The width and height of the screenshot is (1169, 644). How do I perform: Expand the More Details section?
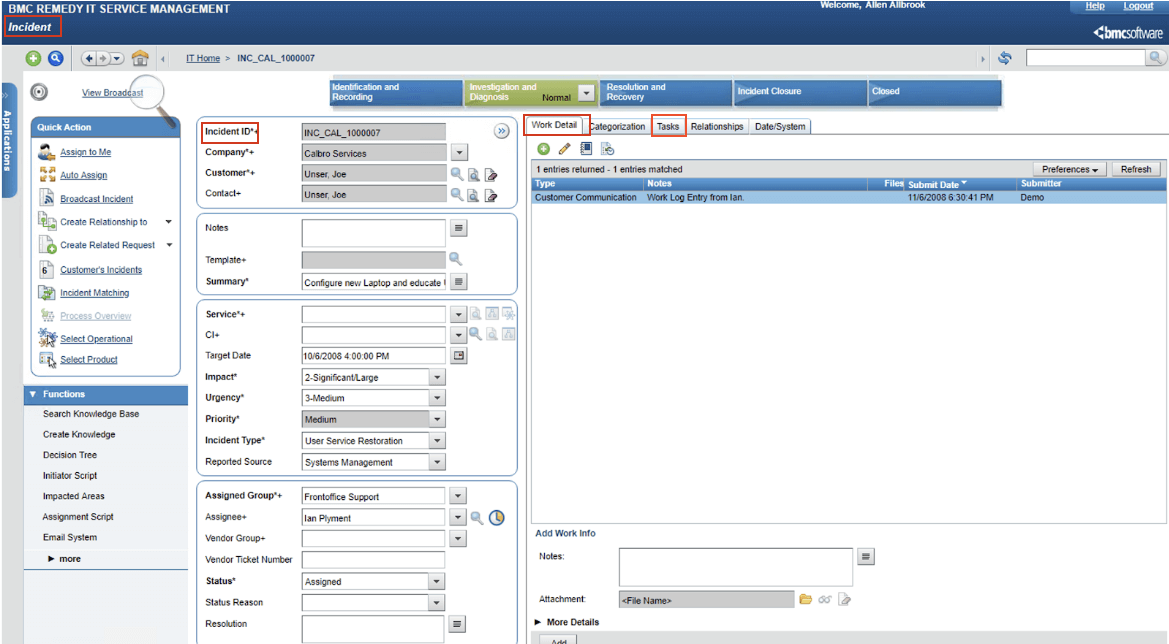click(567, 622)
